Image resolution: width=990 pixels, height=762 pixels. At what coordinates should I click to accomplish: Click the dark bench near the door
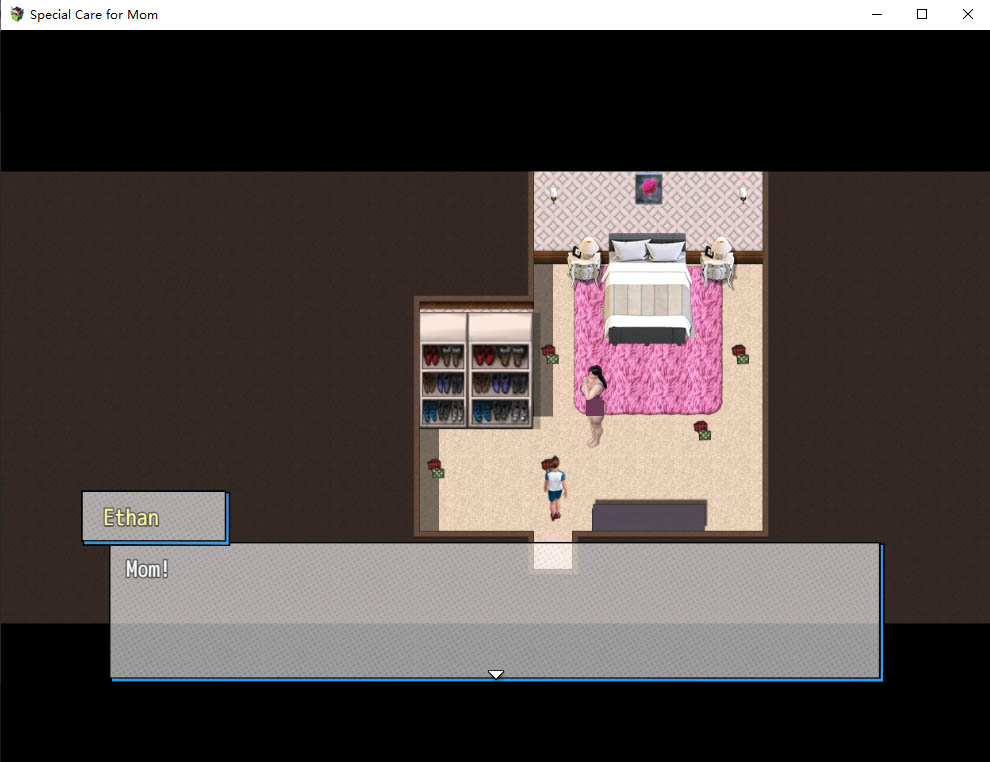649,515
